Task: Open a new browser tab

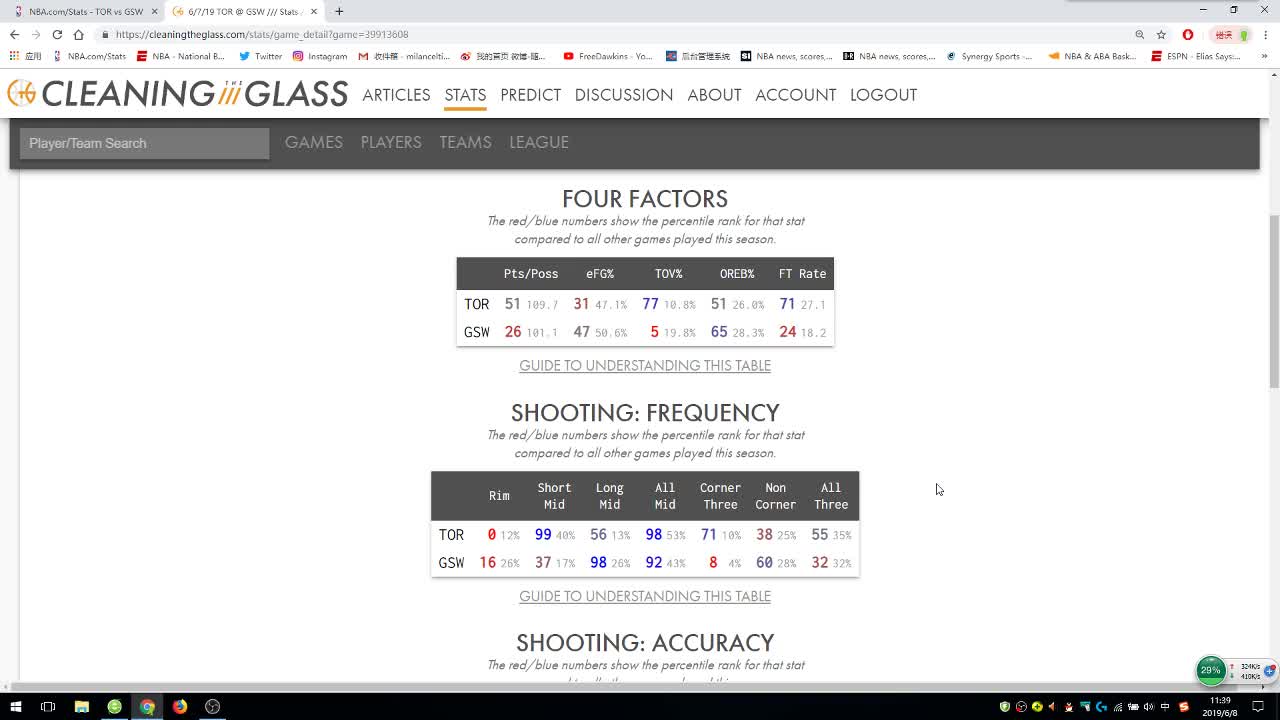Action: point(339,11)
